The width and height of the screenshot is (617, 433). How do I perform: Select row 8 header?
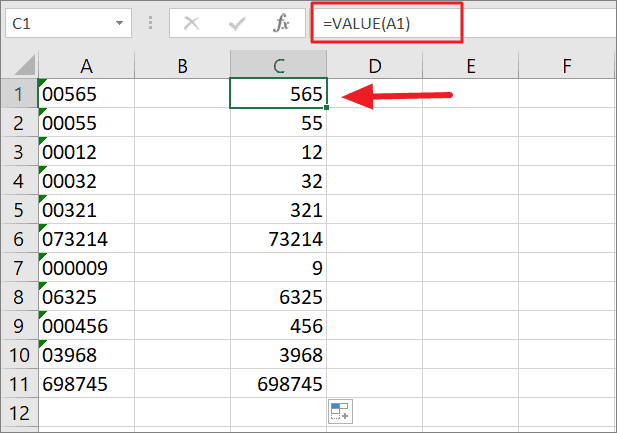(x=19, y=296)
